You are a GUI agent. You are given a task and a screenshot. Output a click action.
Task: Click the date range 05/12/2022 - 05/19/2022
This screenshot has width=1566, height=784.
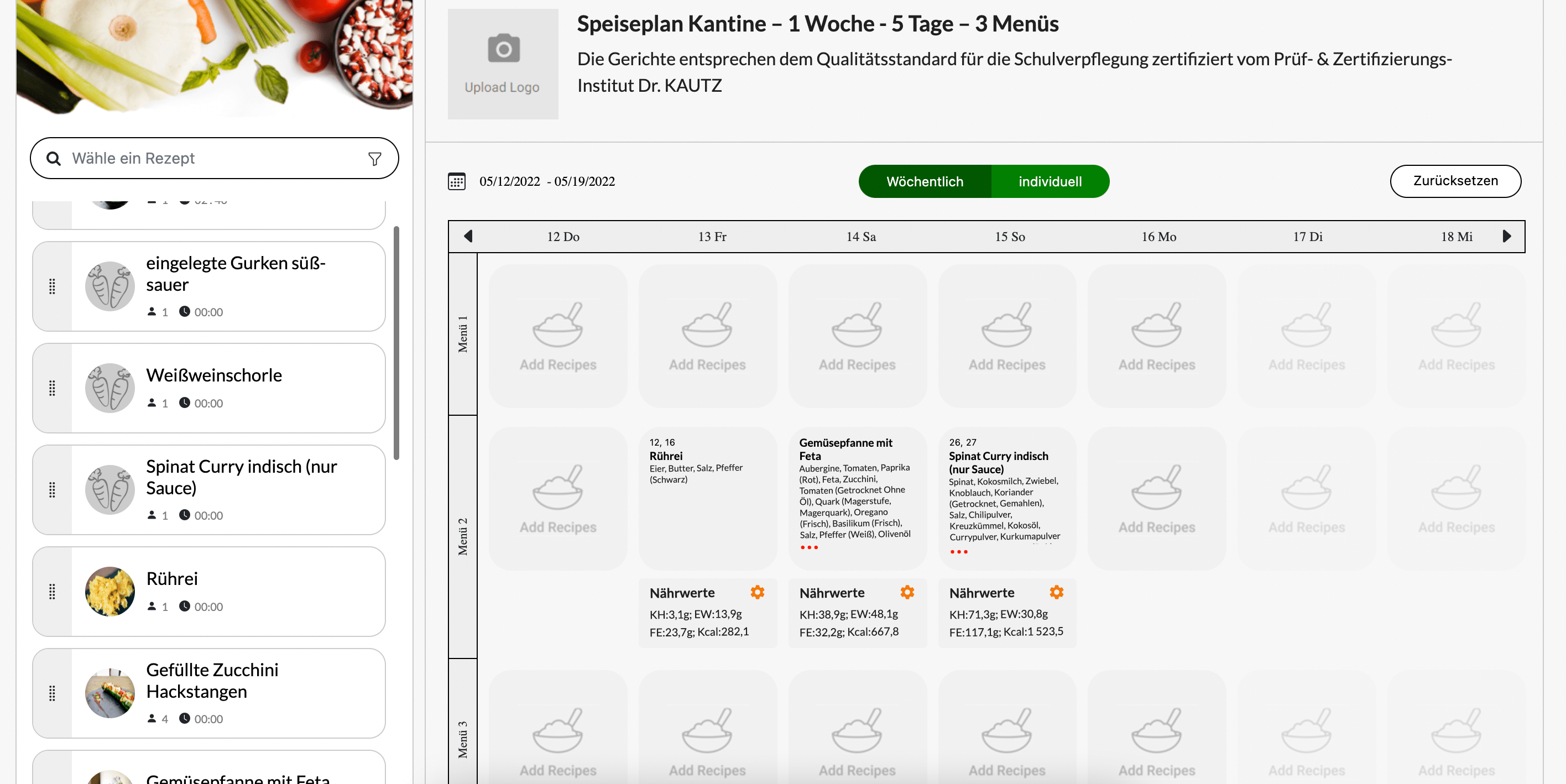tap(547, 181)
